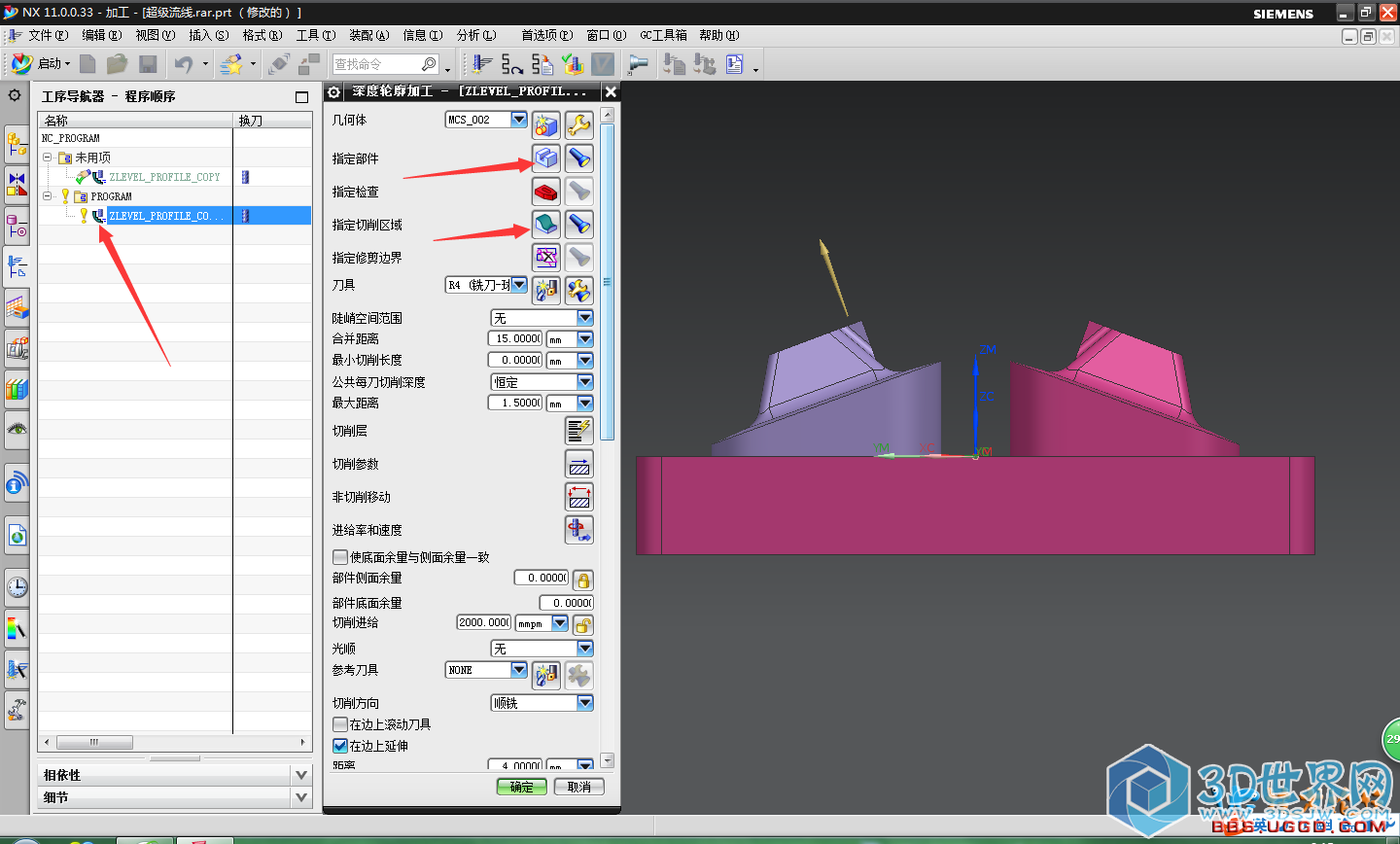Click the find command magnifier icon
The image size is (1400, 844).
pos(429,64)
